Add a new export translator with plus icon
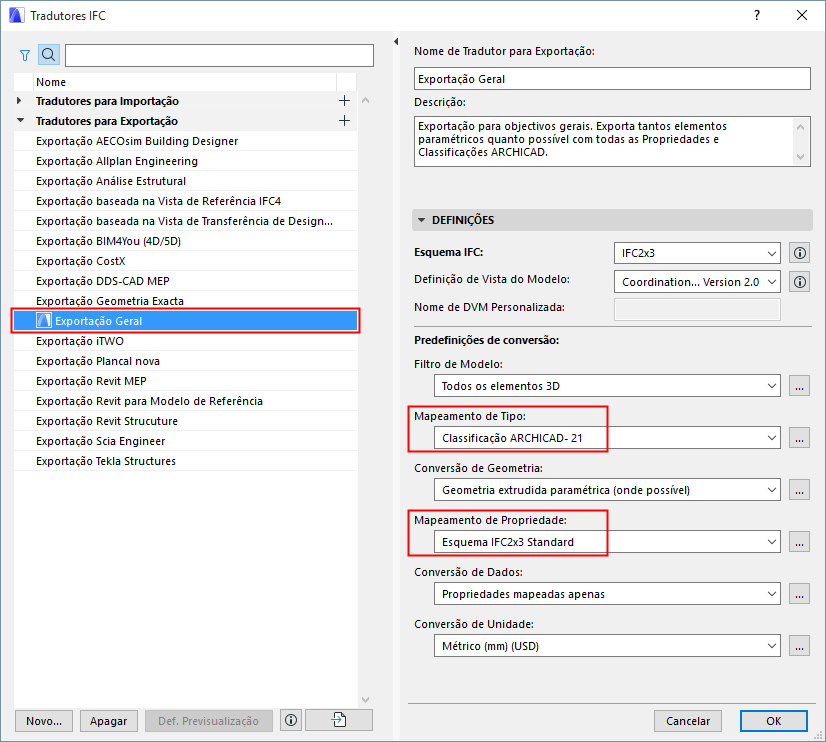This screenshot has height=742, width=826. pyautogui.click(x=345, y=121)
